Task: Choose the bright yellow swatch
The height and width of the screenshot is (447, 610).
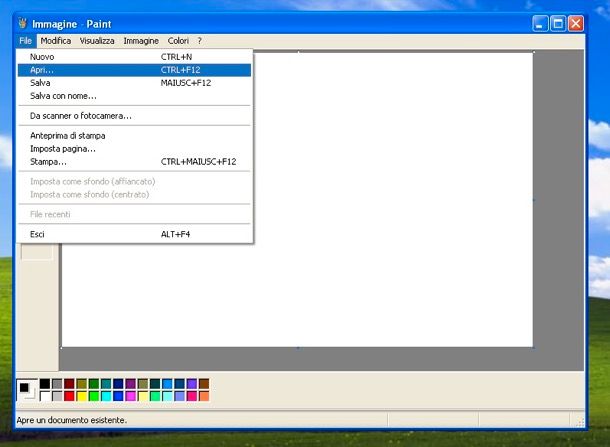Action: [x=82, y=396]
